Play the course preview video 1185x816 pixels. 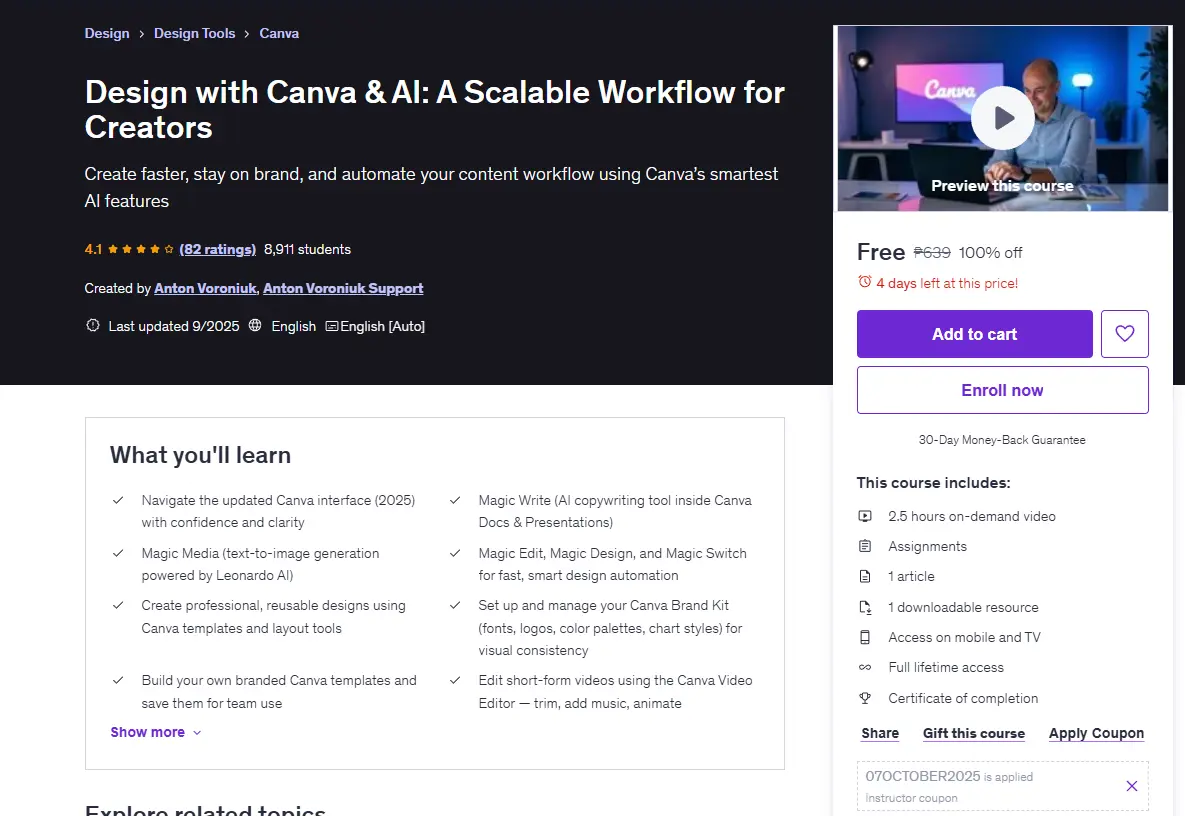pos(1002,118)
